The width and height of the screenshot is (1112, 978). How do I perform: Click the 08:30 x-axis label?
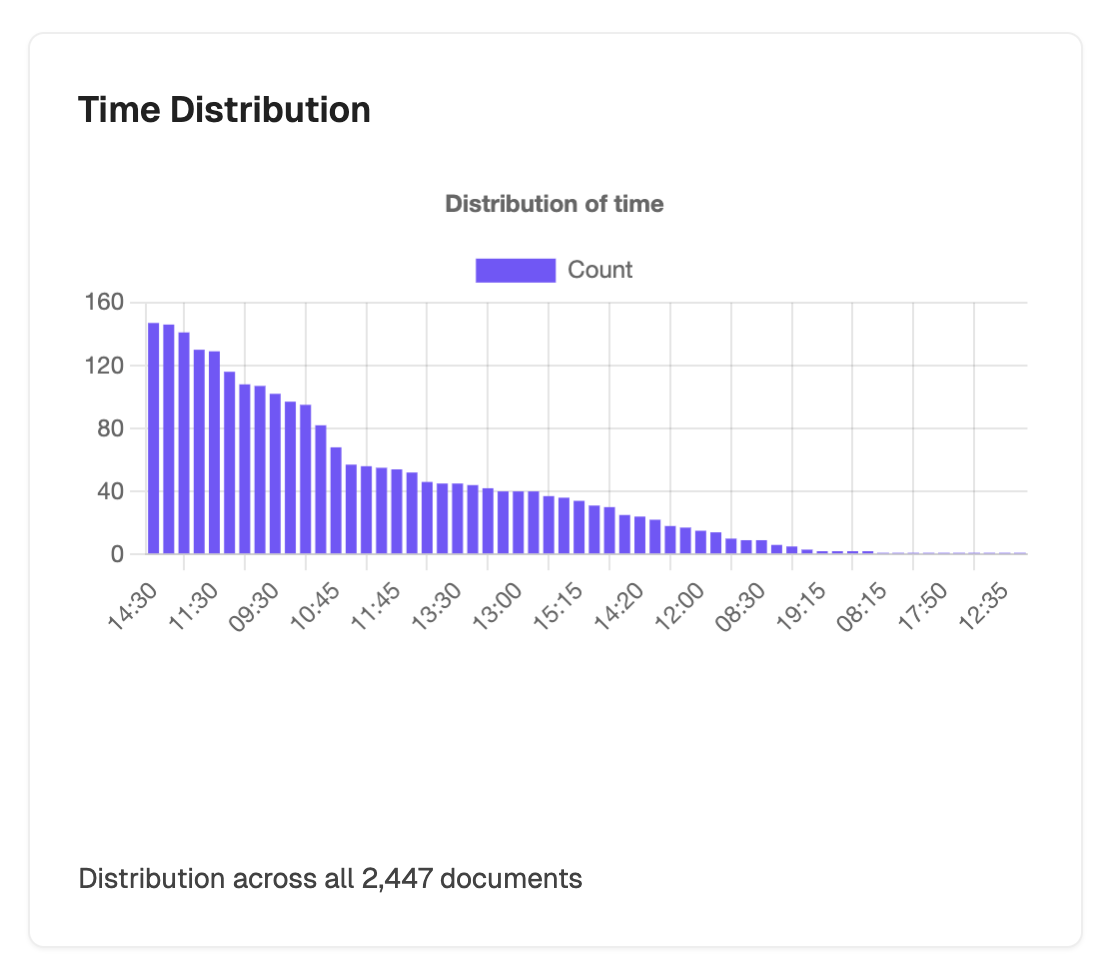pyautogui.click(x=741, y=606)
